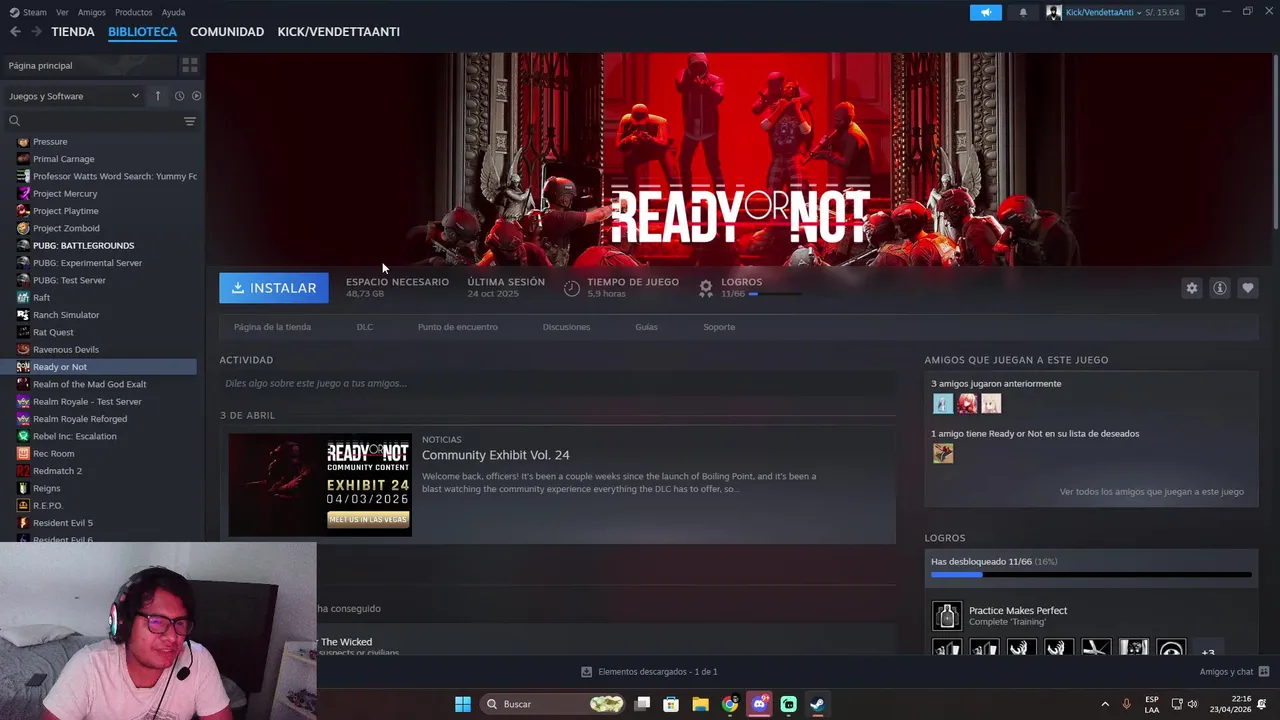Click the activity text field Diles algo
This screenshot has width=1280, height=720.
point(558,383)
